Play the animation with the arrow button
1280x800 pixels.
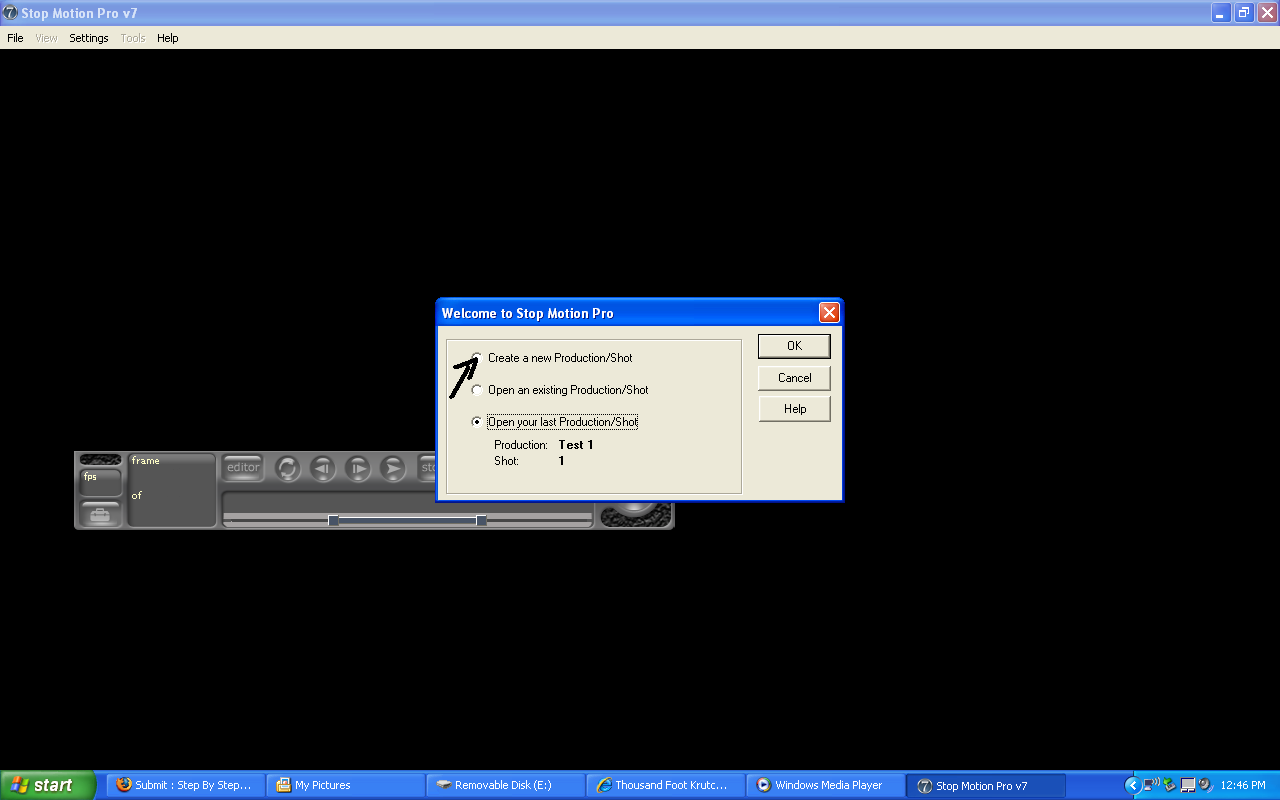393,468
